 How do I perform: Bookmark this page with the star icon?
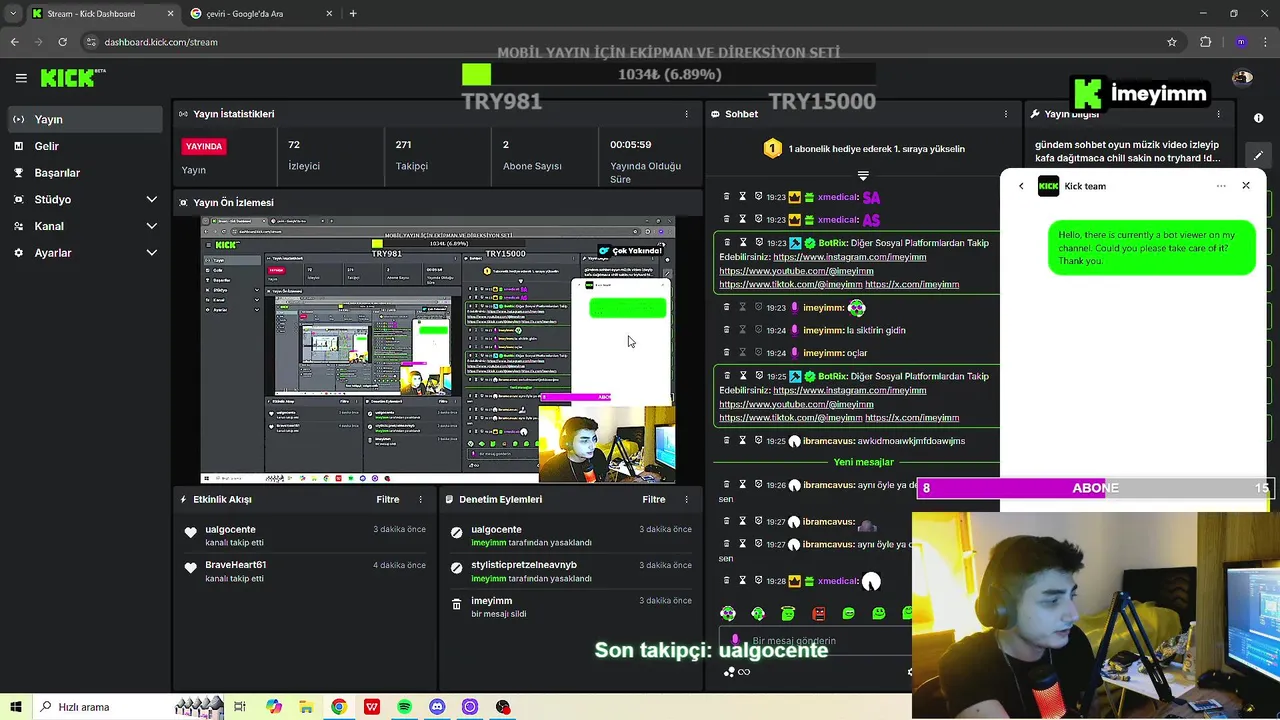1172,42
